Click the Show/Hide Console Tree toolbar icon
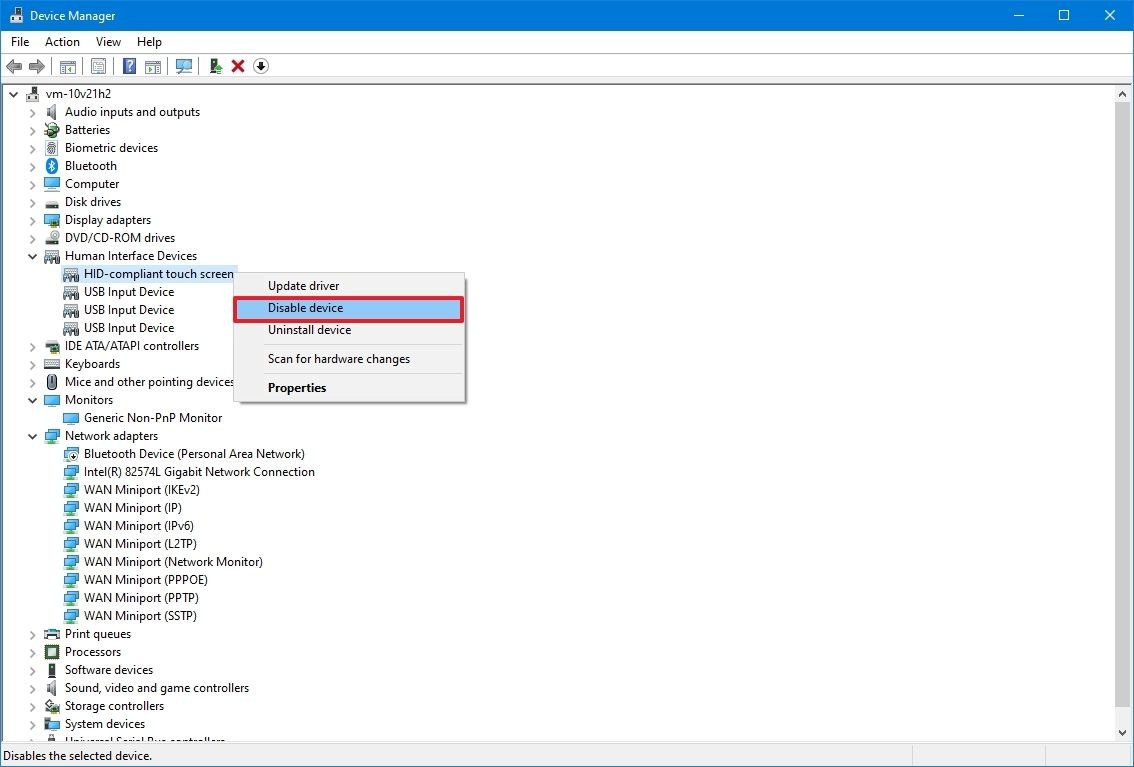The image size is (1134, 767). (x=68, y=67)
